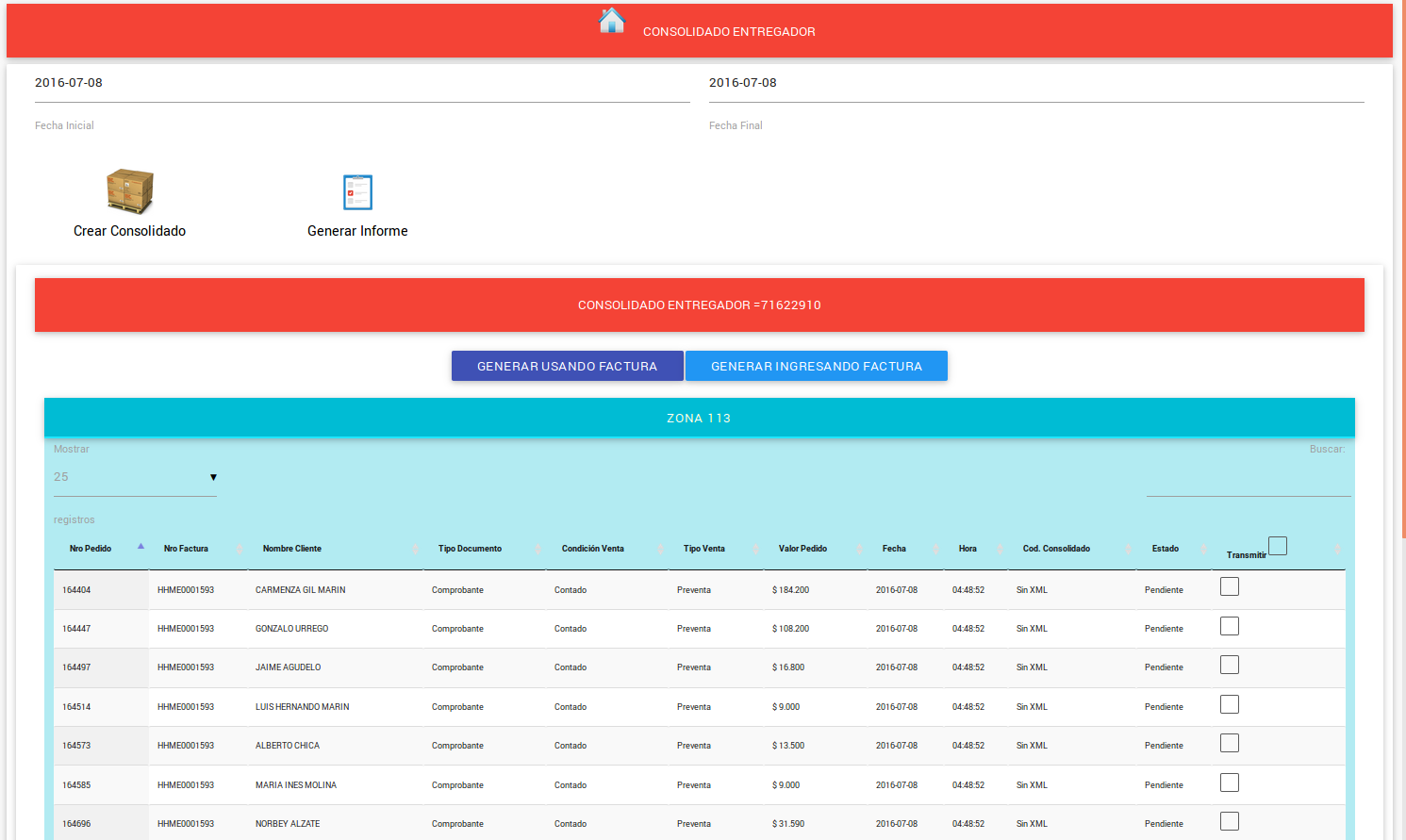Click the value $ 31.590
This screenshot has width=1406, height=840.
coord(788,824)
